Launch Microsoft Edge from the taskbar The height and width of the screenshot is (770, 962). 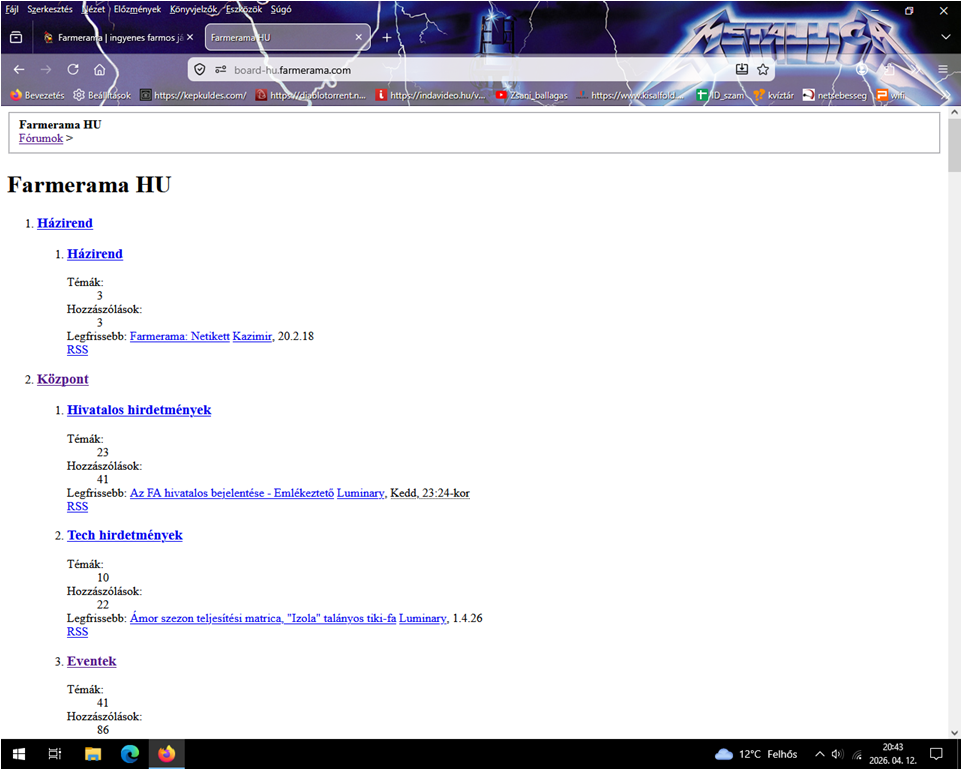coord(130,754)
